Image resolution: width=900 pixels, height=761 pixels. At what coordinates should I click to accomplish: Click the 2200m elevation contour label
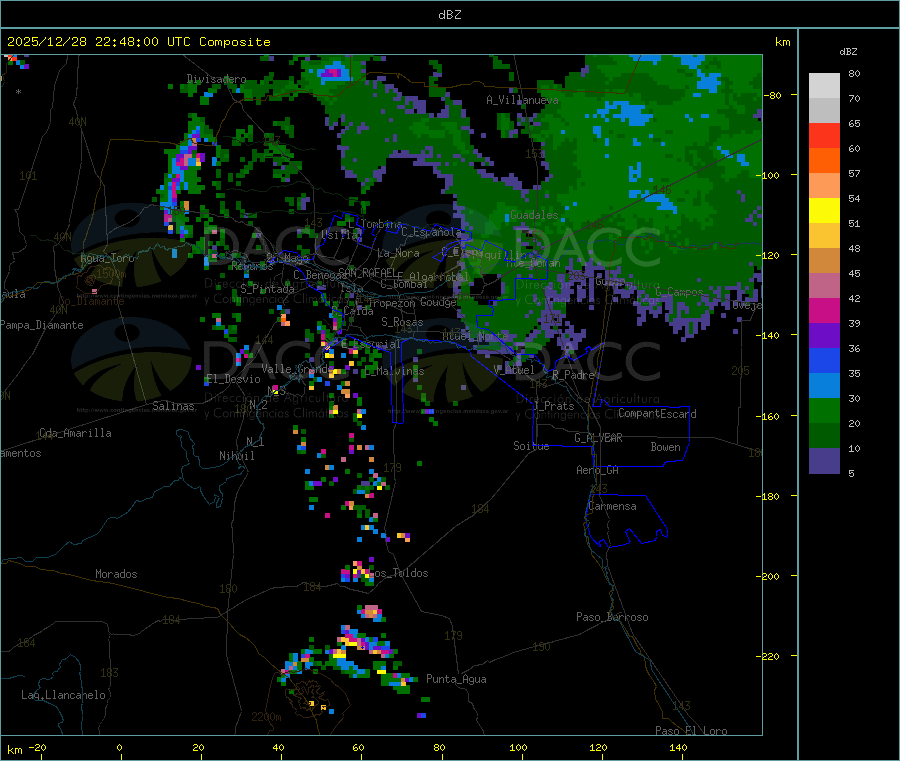point(266,717)
